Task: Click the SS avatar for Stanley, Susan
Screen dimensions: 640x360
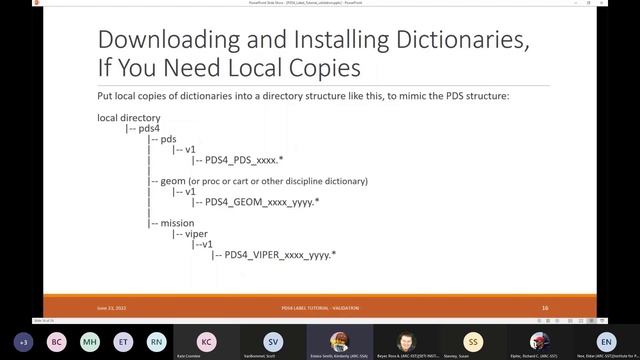Action: click(473, 342)
